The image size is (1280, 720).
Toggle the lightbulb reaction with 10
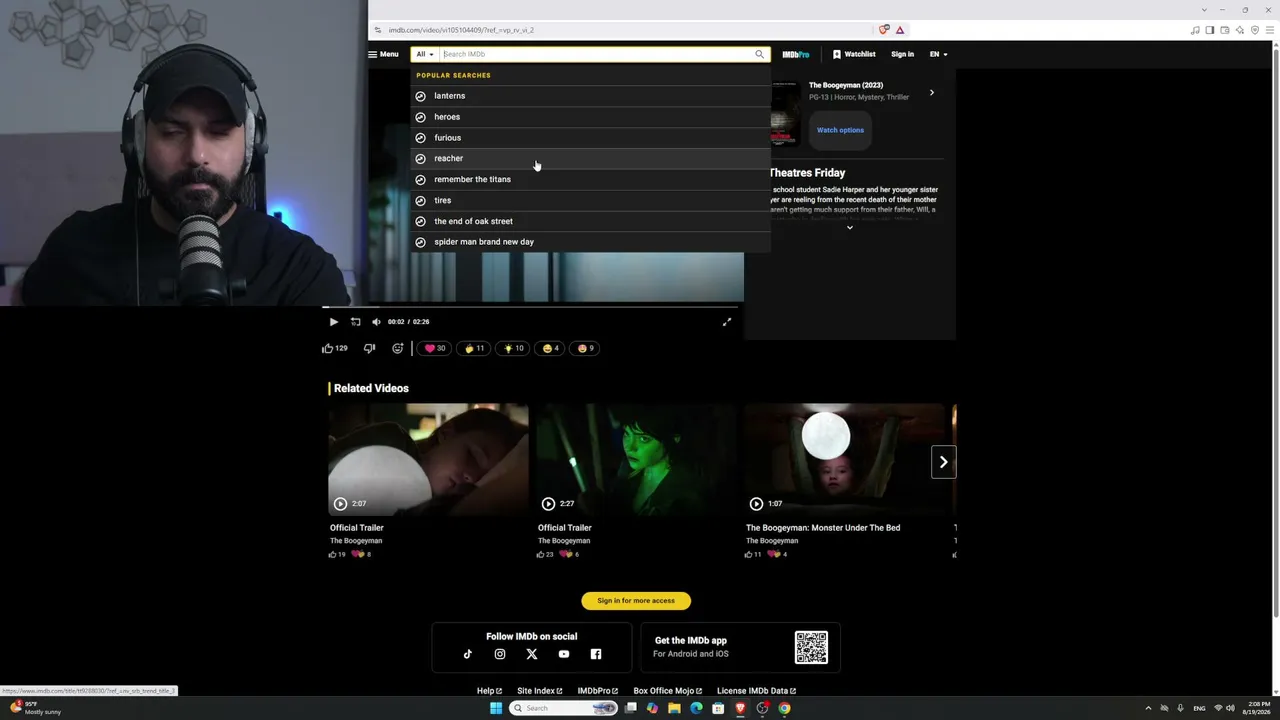point(514,348)
